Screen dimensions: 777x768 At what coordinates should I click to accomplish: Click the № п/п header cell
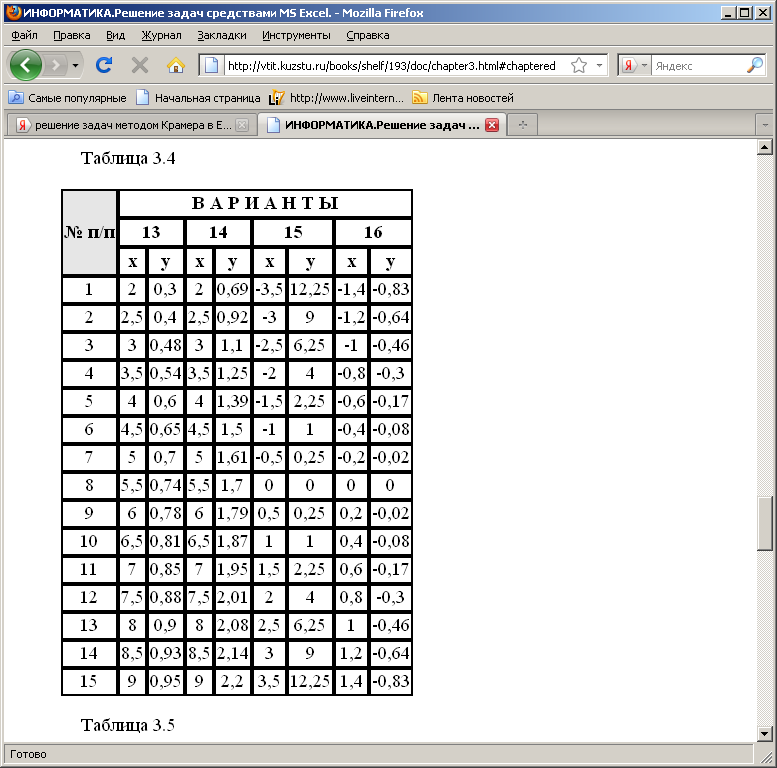tap(90, 232)
